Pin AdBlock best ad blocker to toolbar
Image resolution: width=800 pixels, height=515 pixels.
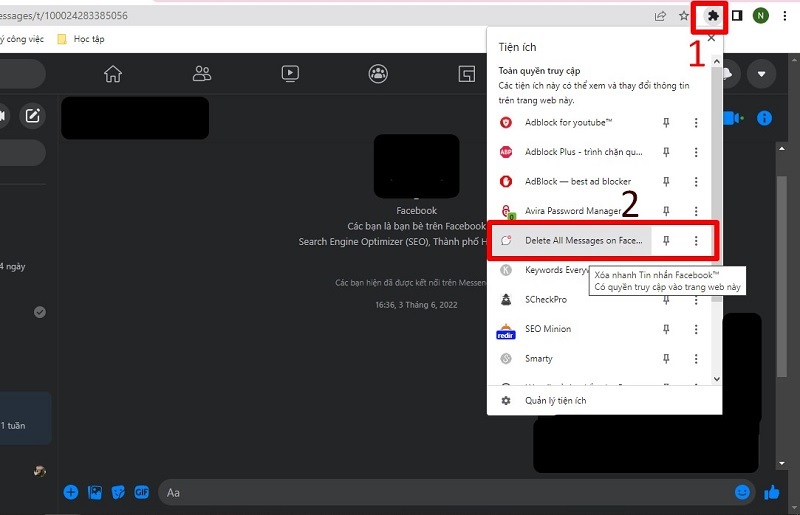coord(666,182)
